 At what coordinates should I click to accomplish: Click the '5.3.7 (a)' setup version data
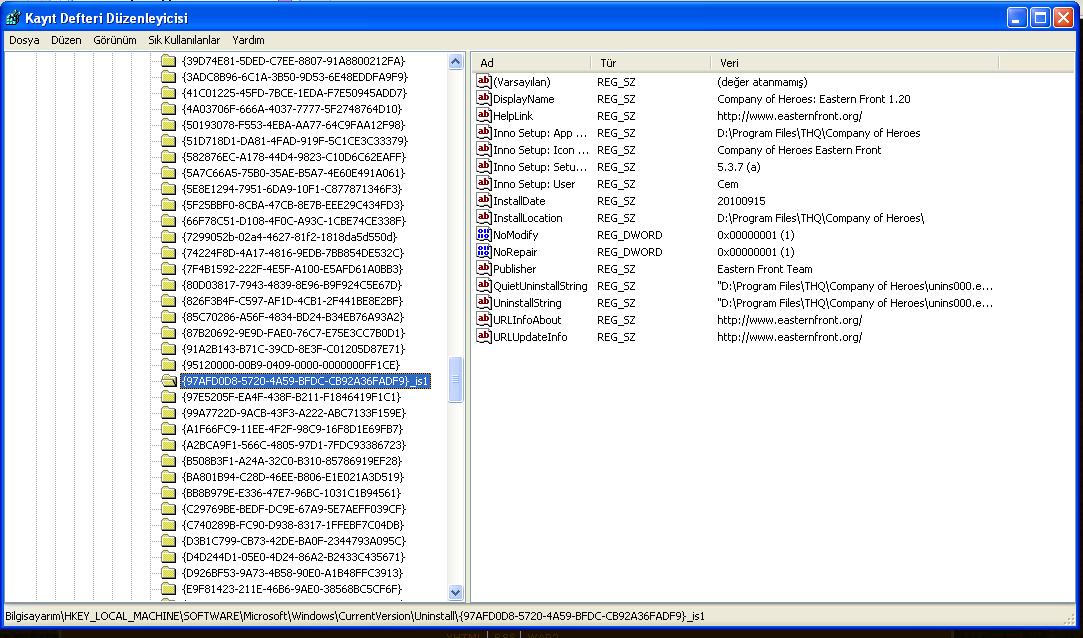738,167
